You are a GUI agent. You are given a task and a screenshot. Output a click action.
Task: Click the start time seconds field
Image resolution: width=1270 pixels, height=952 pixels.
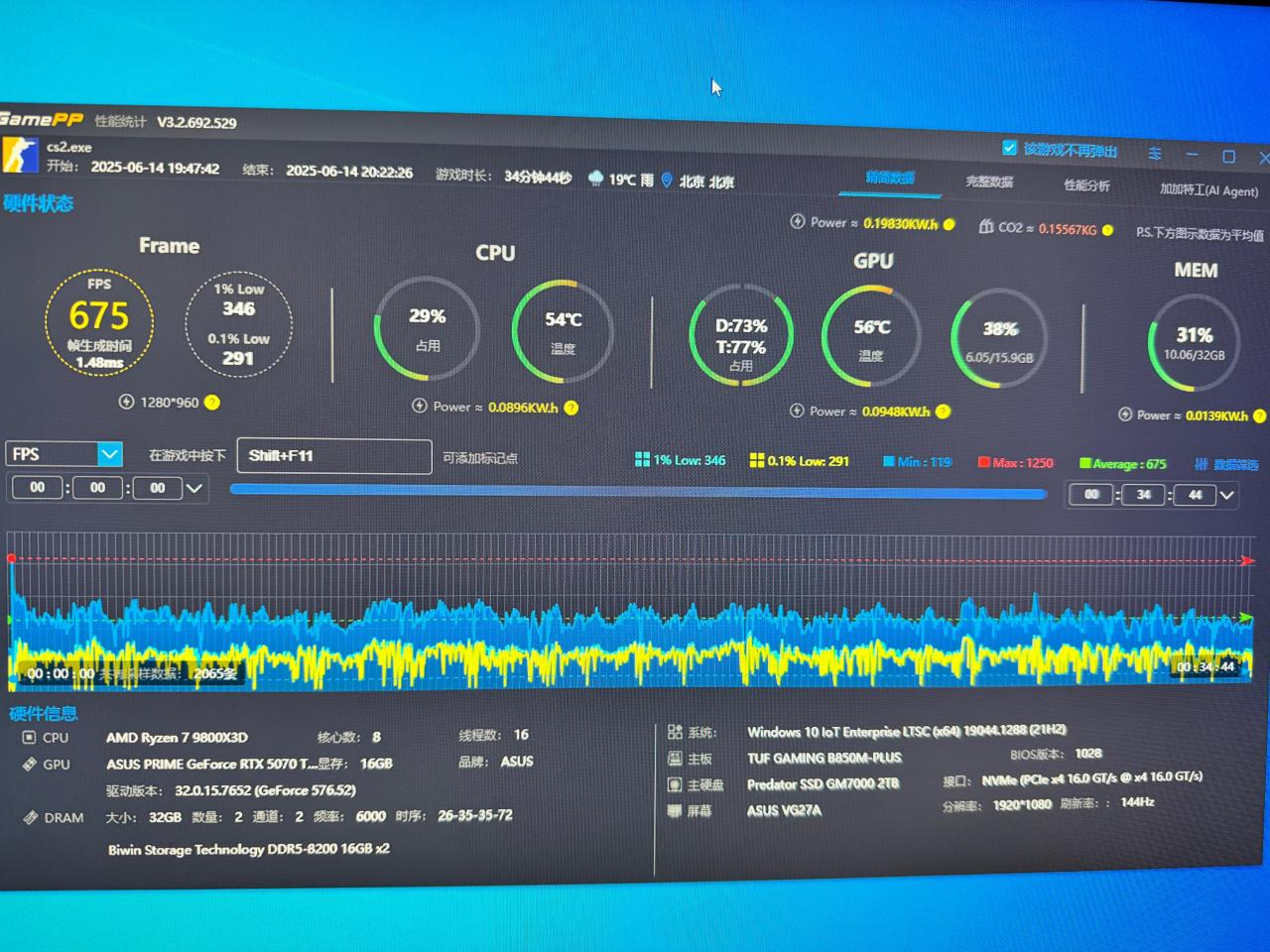[x=158, y=488]
